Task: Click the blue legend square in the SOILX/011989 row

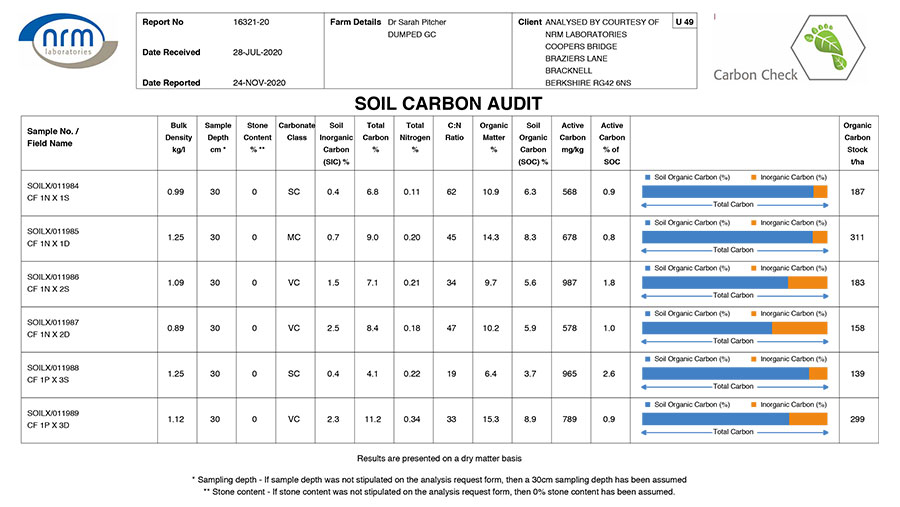Action: coord(646,404)
